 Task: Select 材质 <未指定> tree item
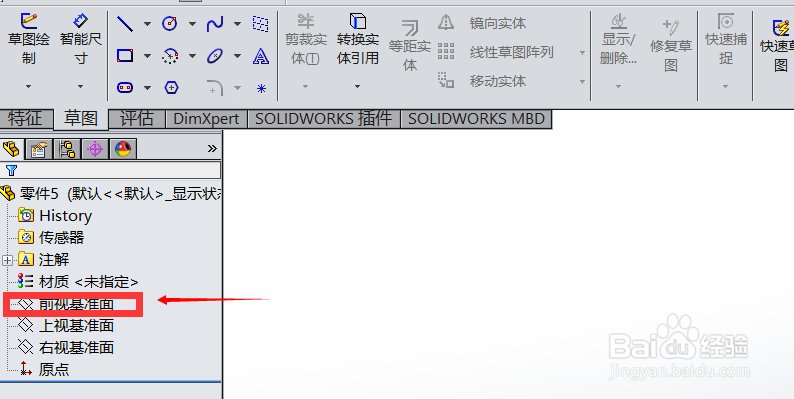coord(78,282)
